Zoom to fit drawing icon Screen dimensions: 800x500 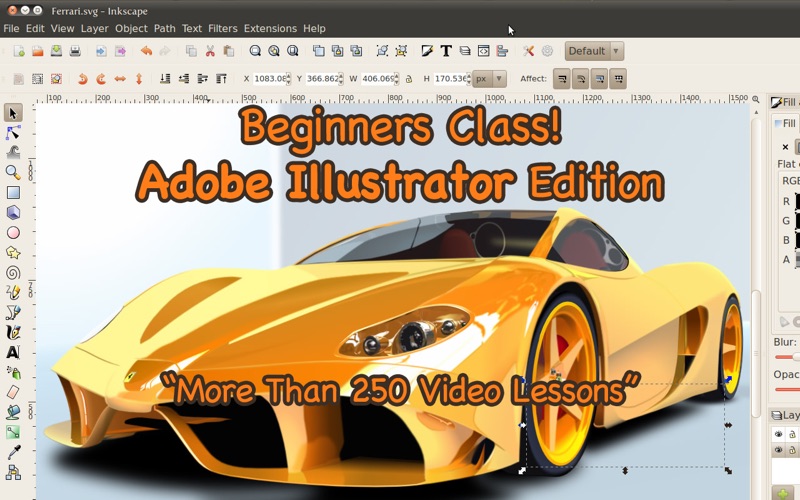274,51
